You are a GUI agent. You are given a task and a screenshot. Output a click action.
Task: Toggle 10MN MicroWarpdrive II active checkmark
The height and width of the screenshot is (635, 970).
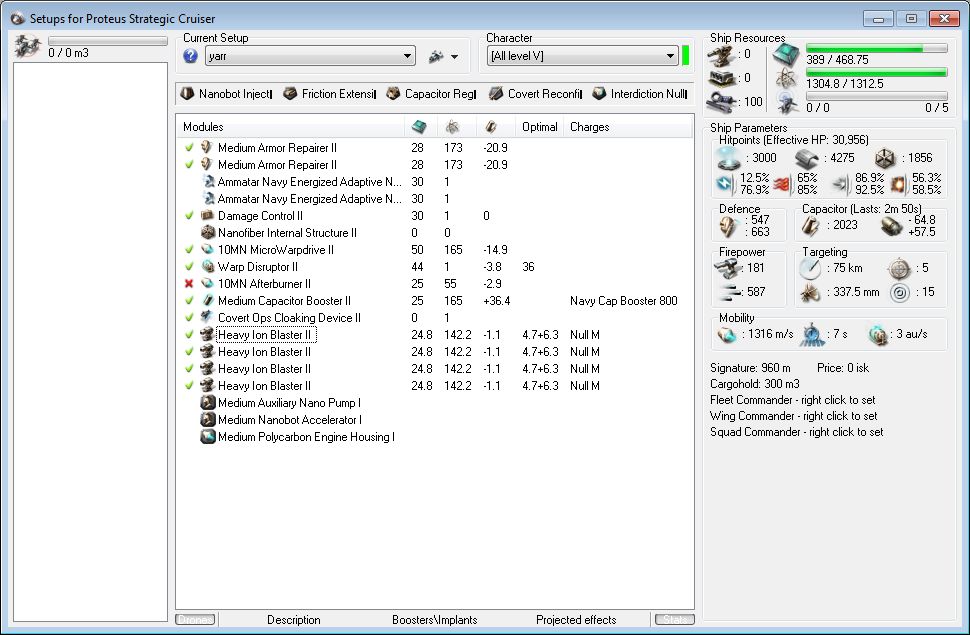click(x=189, y=250)
